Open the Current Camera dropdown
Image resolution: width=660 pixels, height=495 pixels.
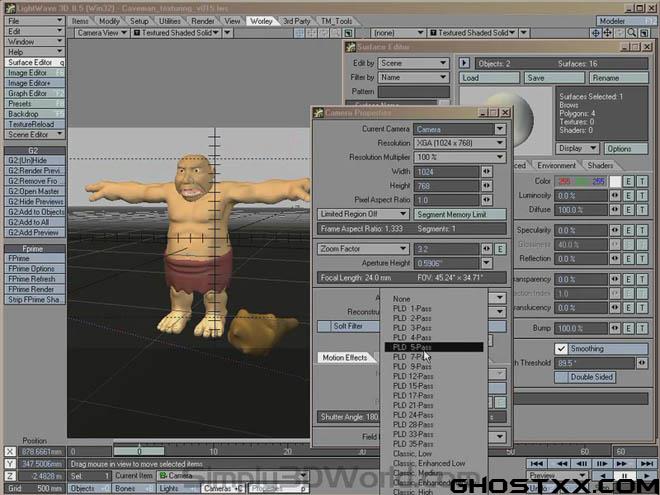pyautogui.click(x=500, y=129)
